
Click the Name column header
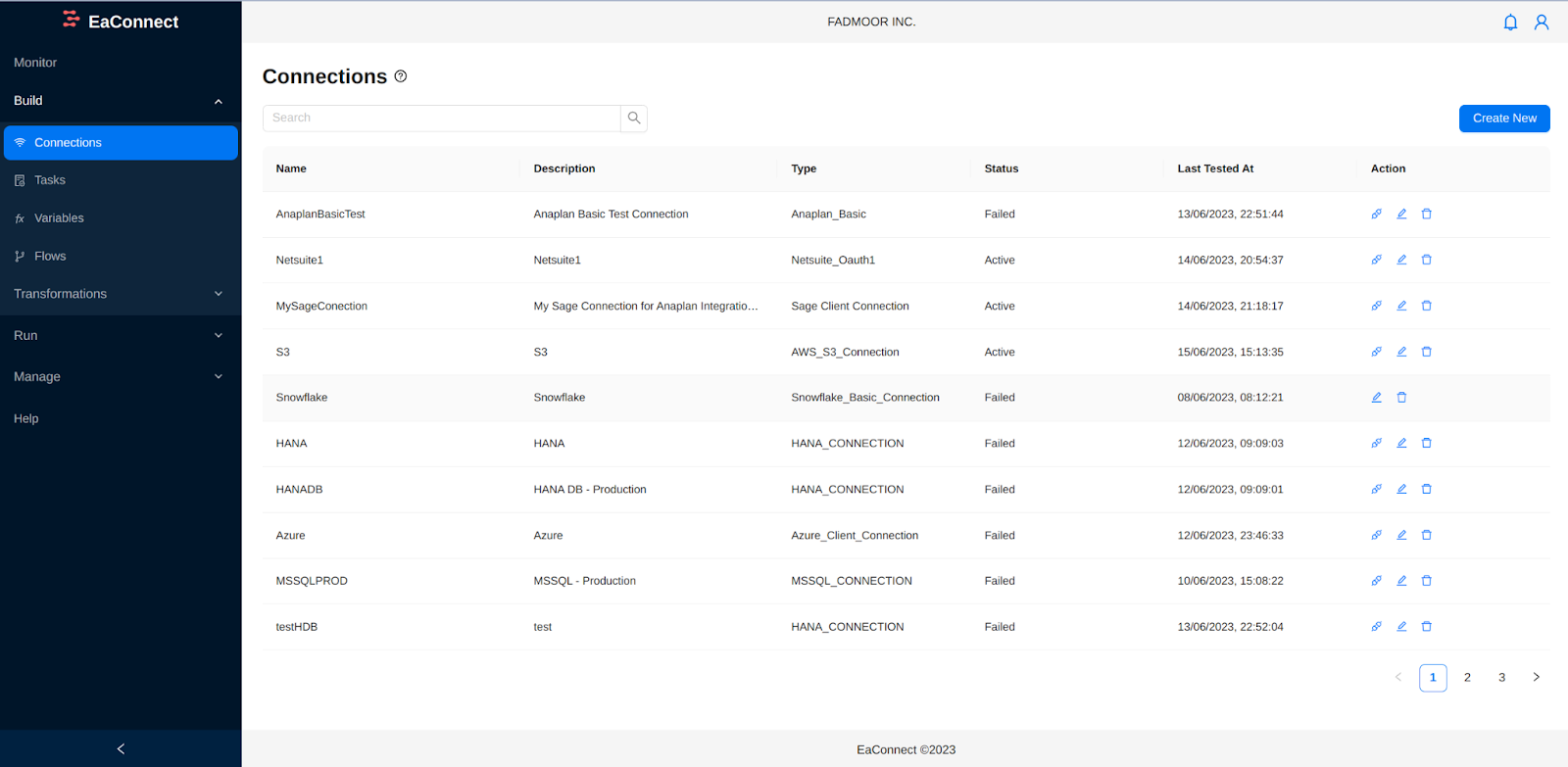coord(291,168)
